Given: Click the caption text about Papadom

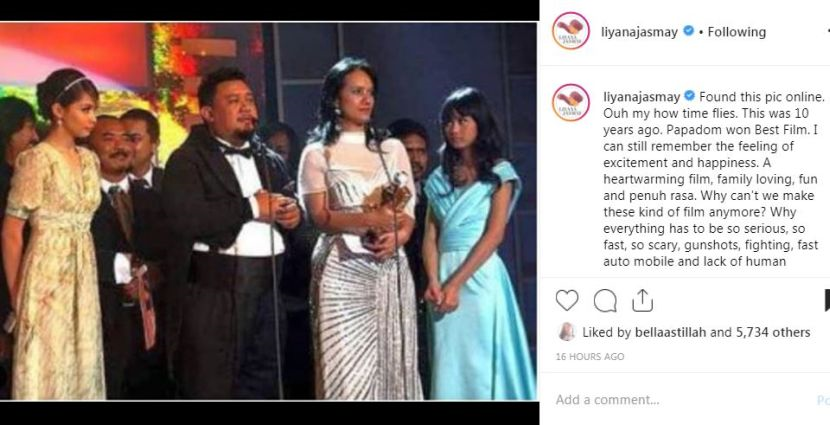Looking at the screenshot, I should pos(714,179).
